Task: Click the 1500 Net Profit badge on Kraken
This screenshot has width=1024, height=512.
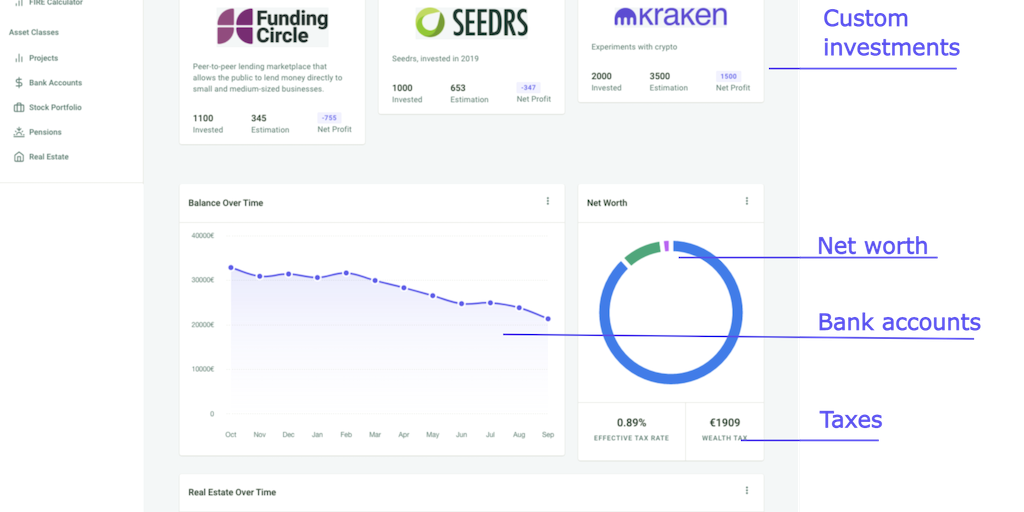Action: coord(728,76)
